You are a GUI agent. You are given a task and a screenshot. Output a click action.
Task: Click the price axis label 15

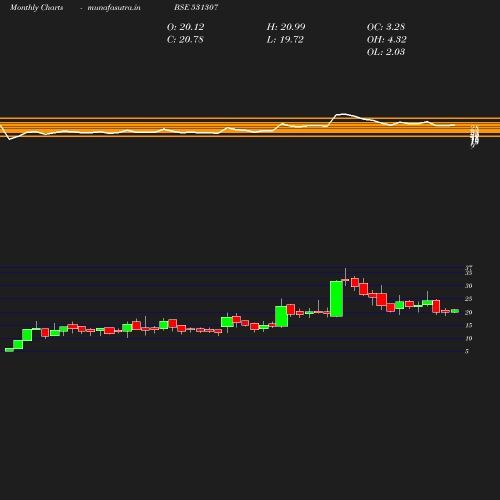tap(469, 326)
